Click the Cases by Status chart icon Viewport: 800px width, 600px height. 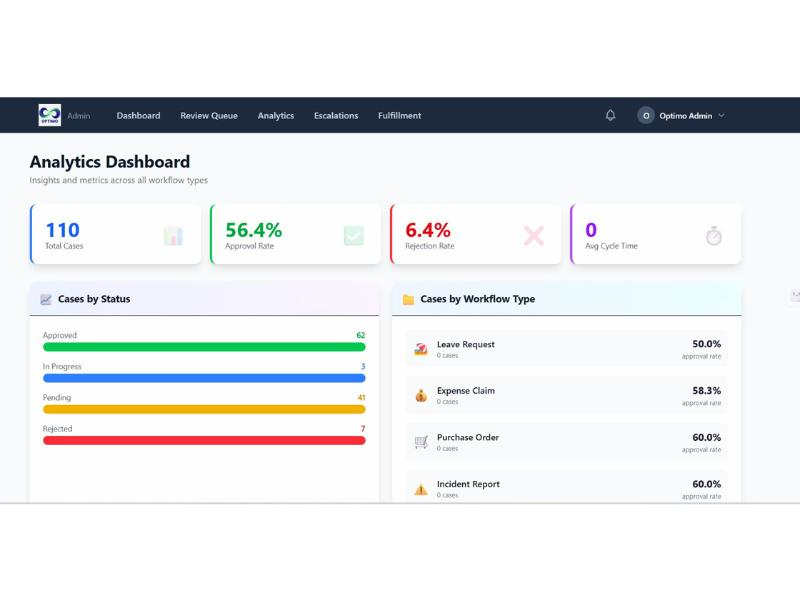pos(46,299)
